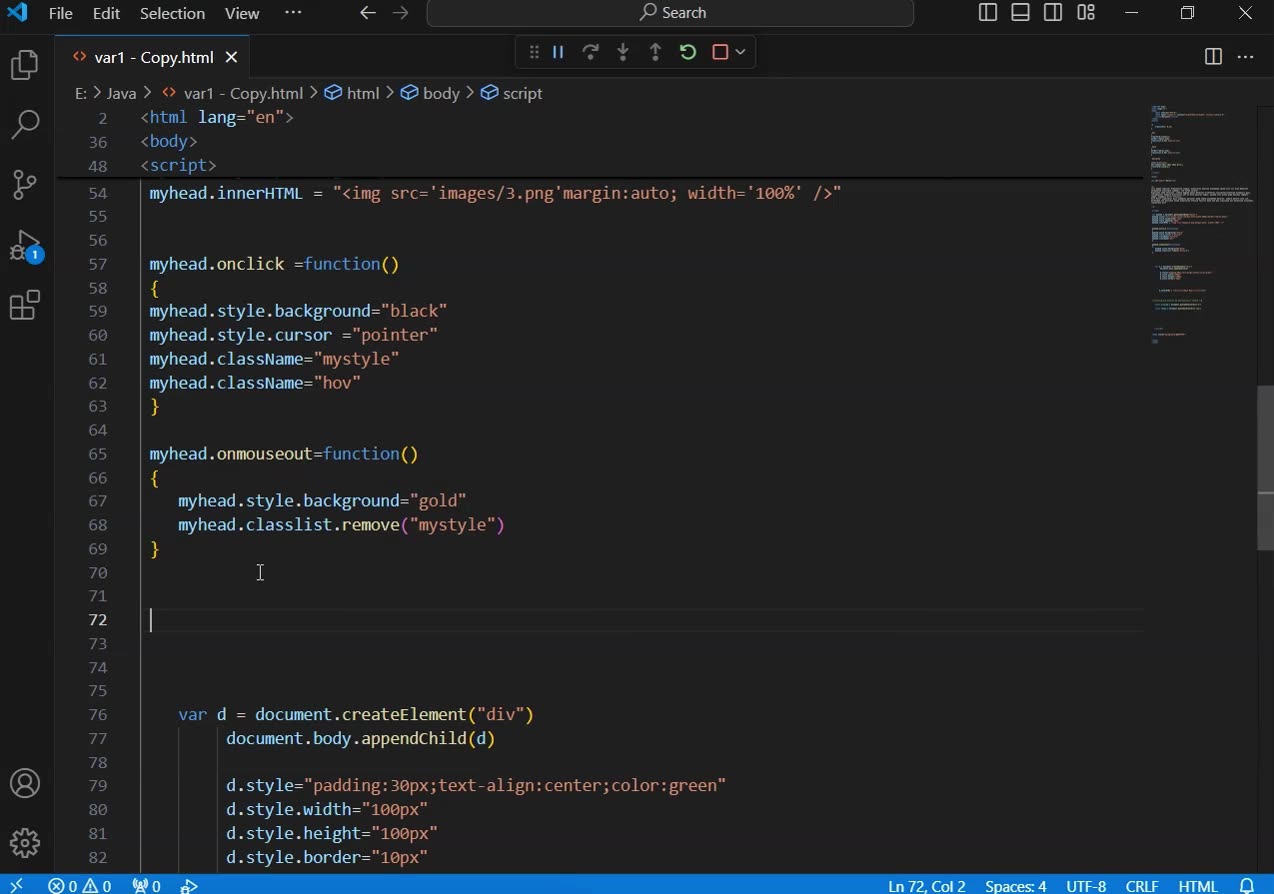
Task: Open the dropdown next to Stop button
Action: pyautogui.click(x=740, y=52)
